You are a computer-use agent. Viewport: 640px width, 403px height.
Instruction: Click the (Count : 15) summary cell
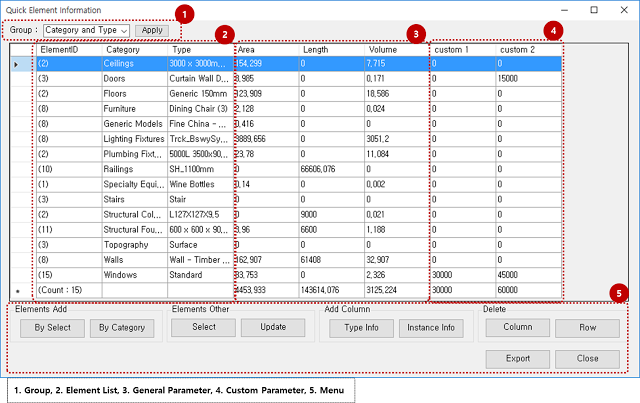(69, 290)
